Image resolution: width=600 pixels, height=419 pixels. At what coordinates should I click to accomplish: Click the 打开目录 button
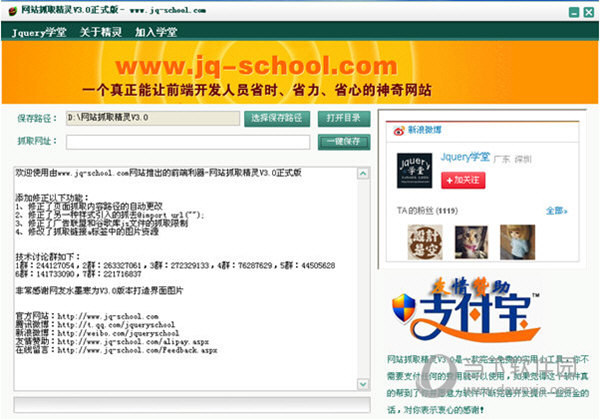point(344,118)
